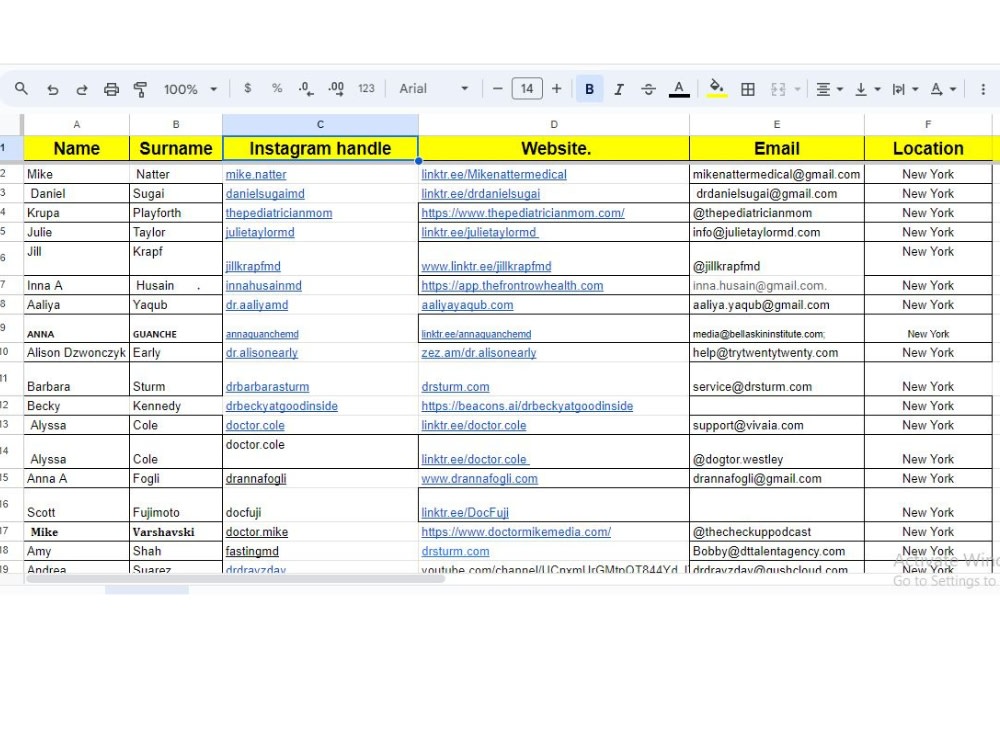Image resolution: width=1000 pixels, height=750 pixels.
Task: Open the thepediatricianmom Instagram link
Action: click(279, 213)
